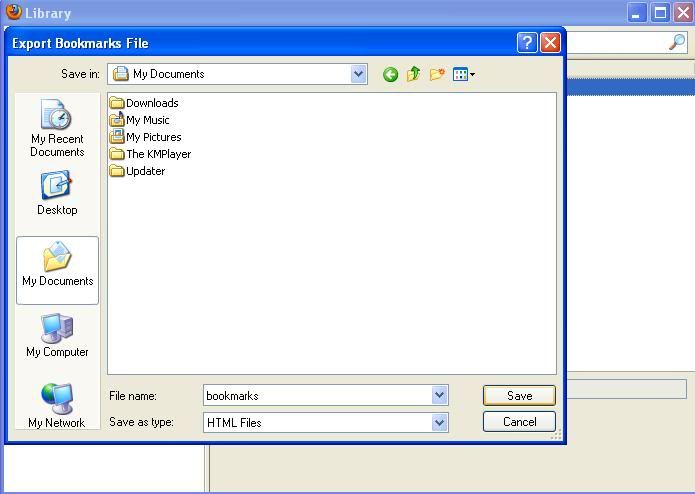Minimize the Library window
695x494 pixels.
(x=636, y=12)
